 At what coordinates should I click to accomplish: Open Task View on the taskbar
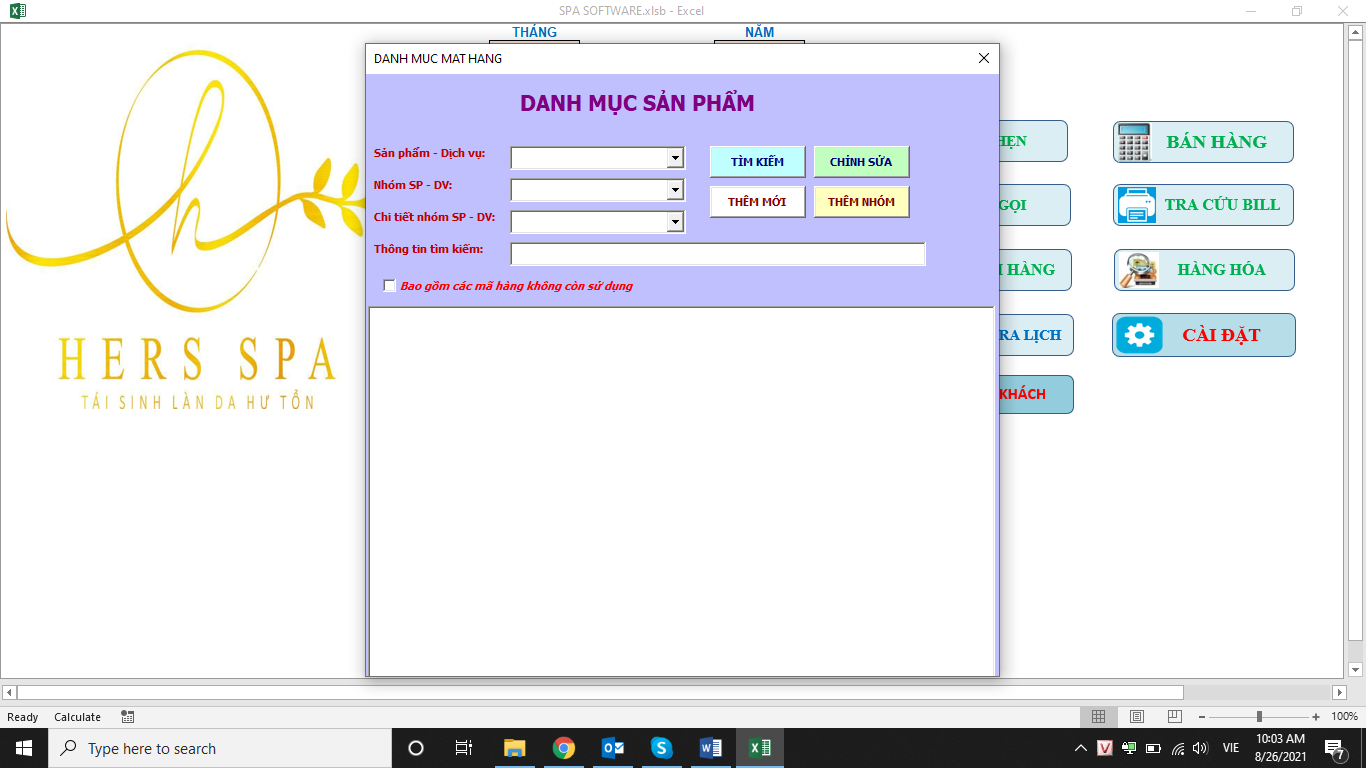464,748
